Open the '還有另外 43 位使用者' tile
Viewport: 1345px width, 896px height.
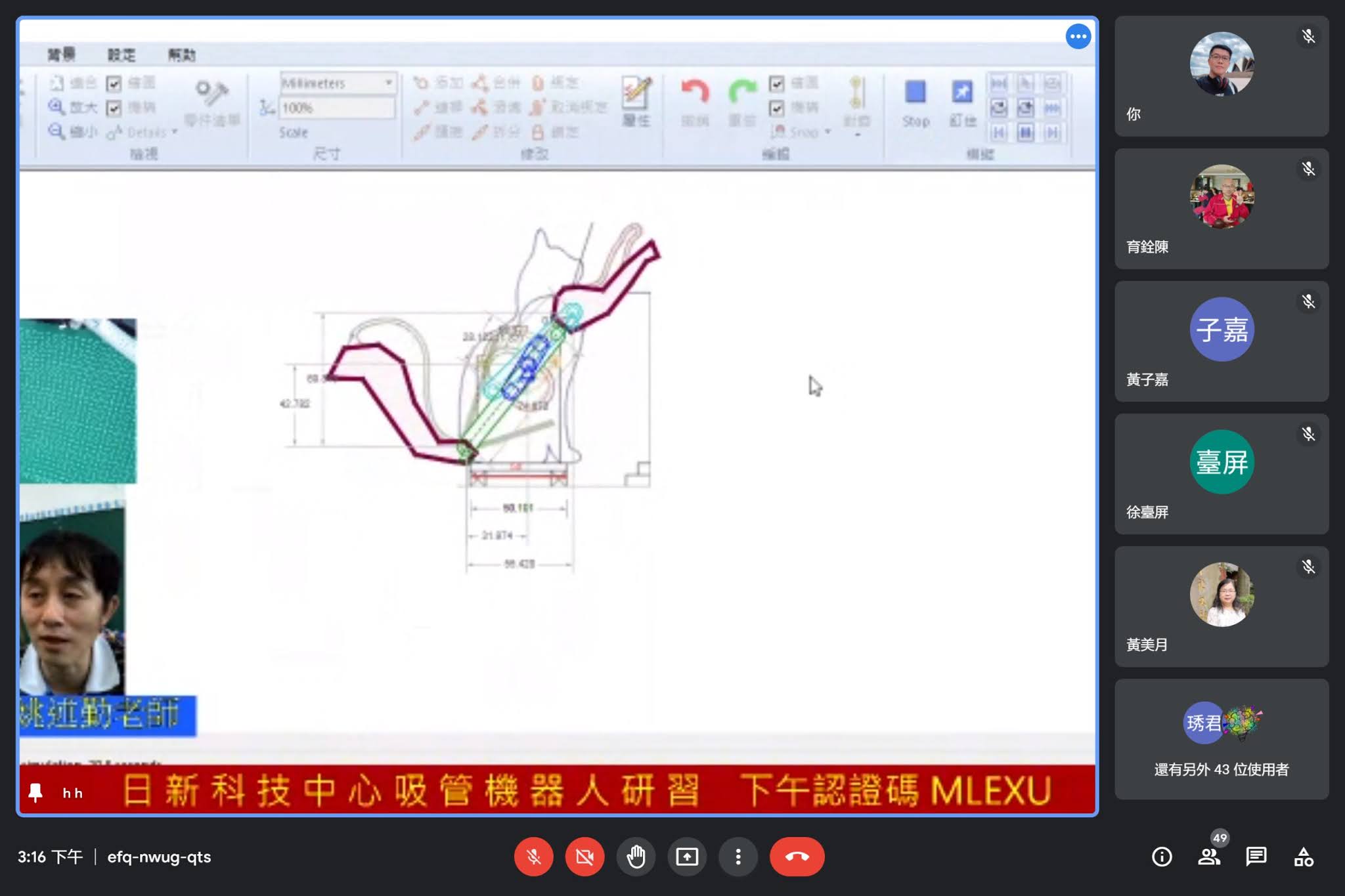tap(1222, 738)
